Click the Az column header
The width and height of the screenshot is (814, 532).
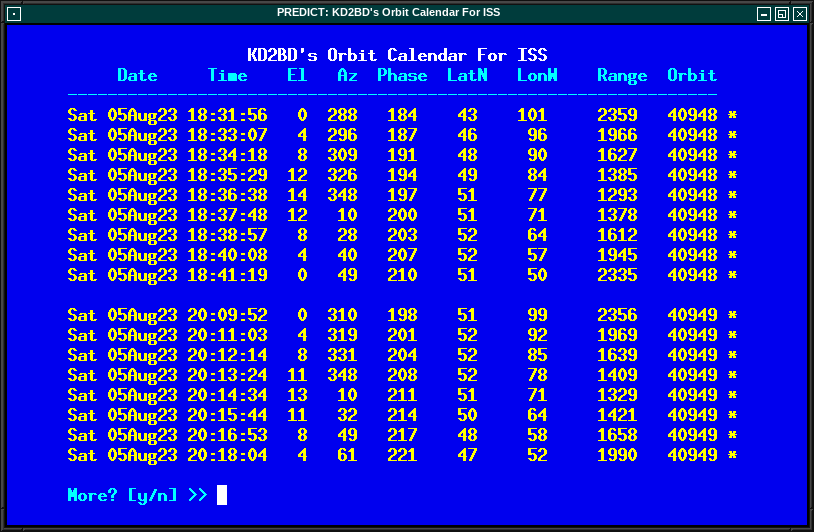point(347,75)
